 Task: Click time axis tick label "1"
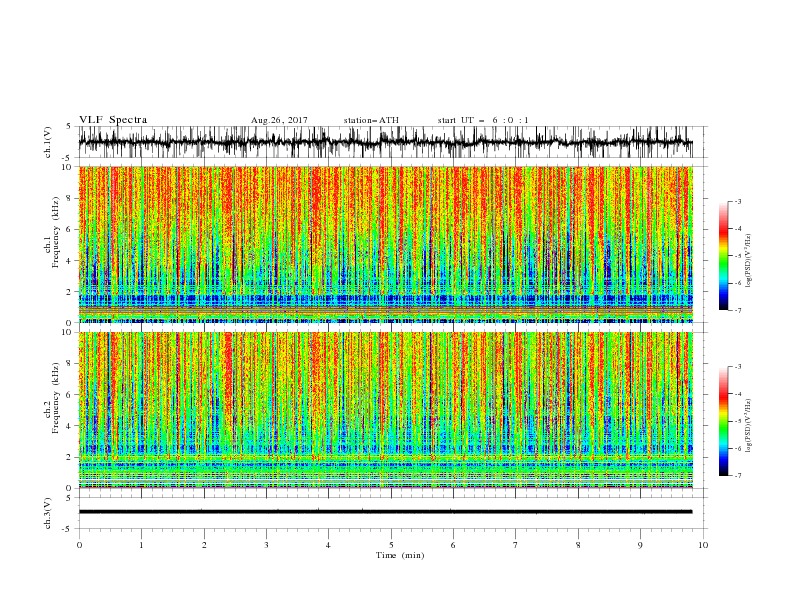pyautogui.click(x=141, y=545)
